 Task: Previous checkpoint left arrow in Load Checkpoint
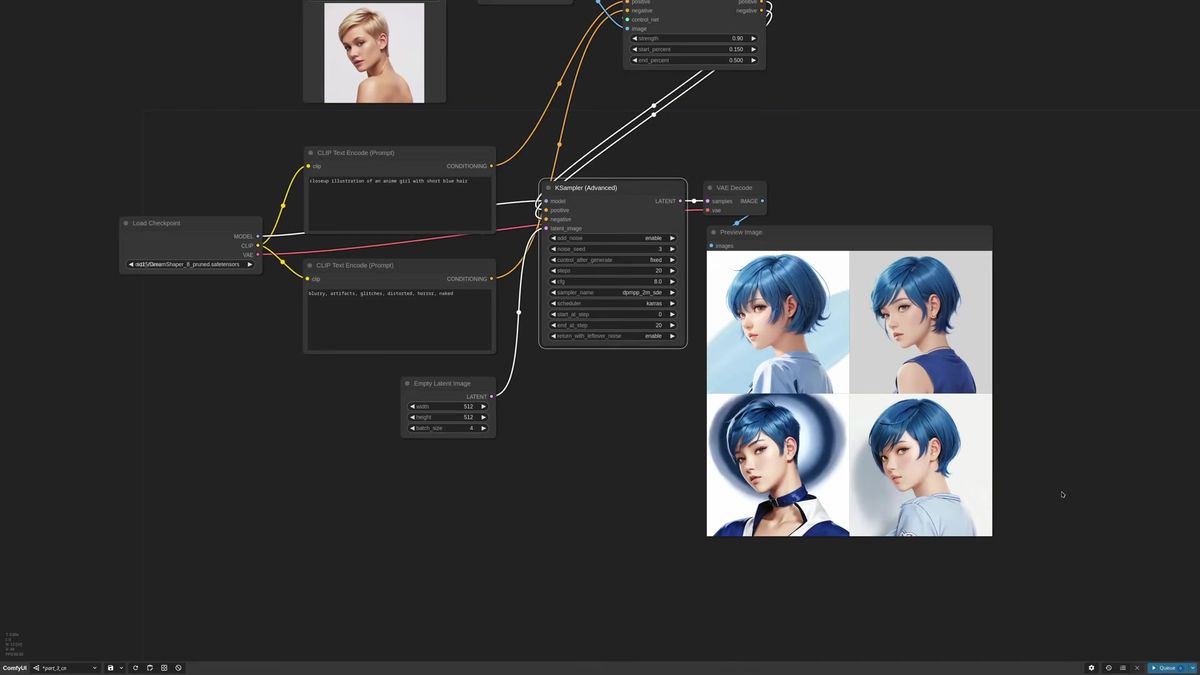pyautogui.click(x=131, y=264)
